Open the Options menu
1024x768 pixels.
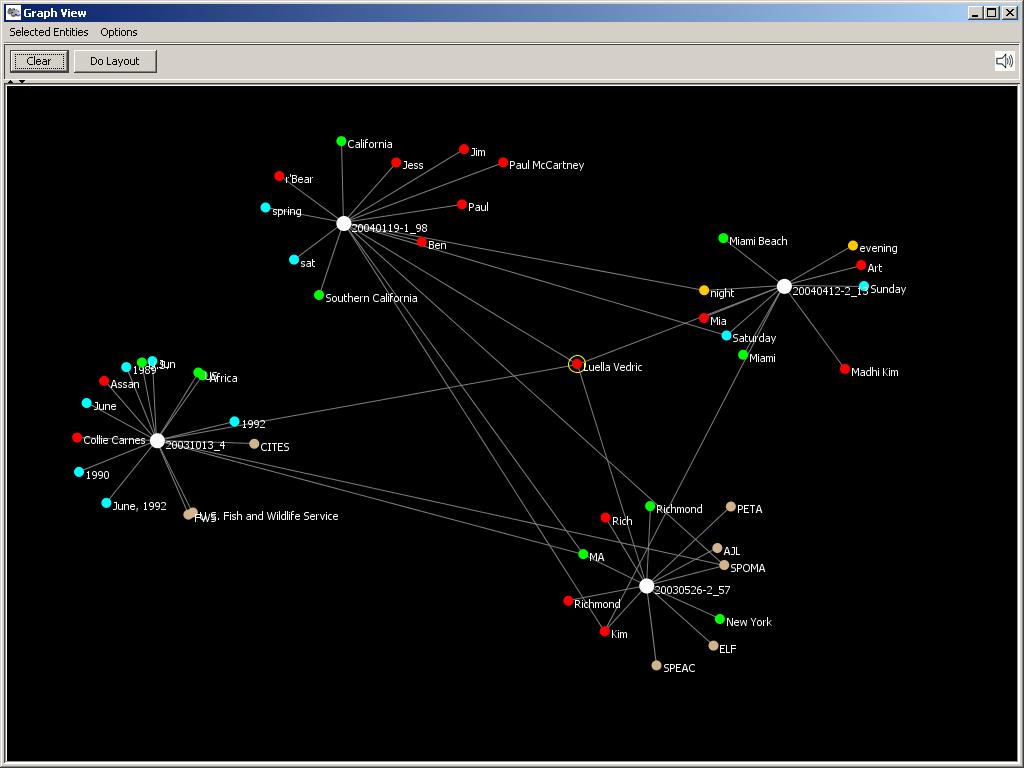tap(119, 32)
